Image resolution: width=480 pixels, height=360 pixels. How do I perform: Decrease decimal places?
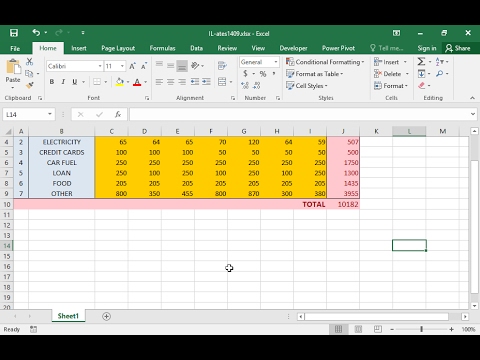coord(256,86)
